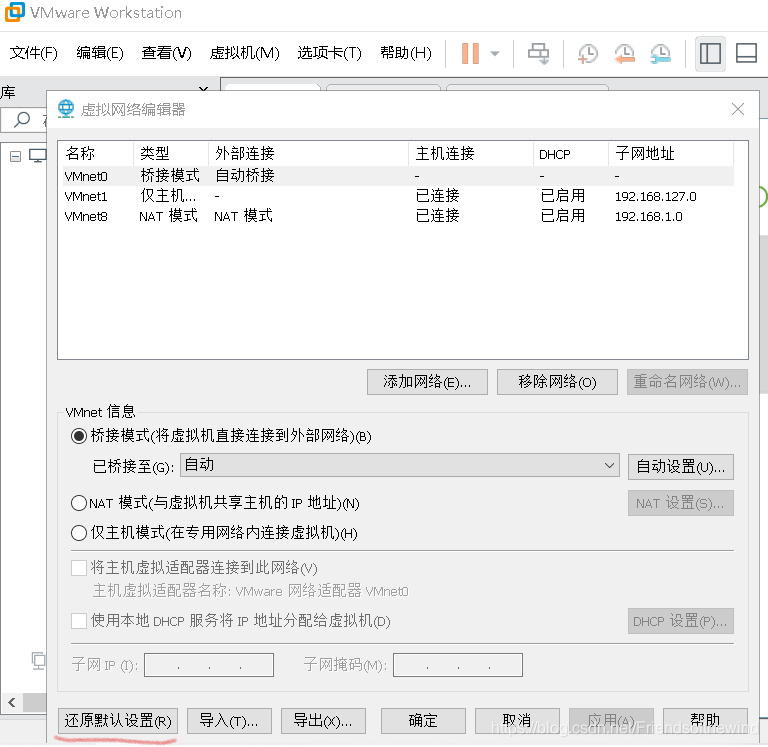Image resolution: width=768 pixels, height=747 pixels.
Task: Click the 移除网络(O) button
Action: [x=557, y=382]
